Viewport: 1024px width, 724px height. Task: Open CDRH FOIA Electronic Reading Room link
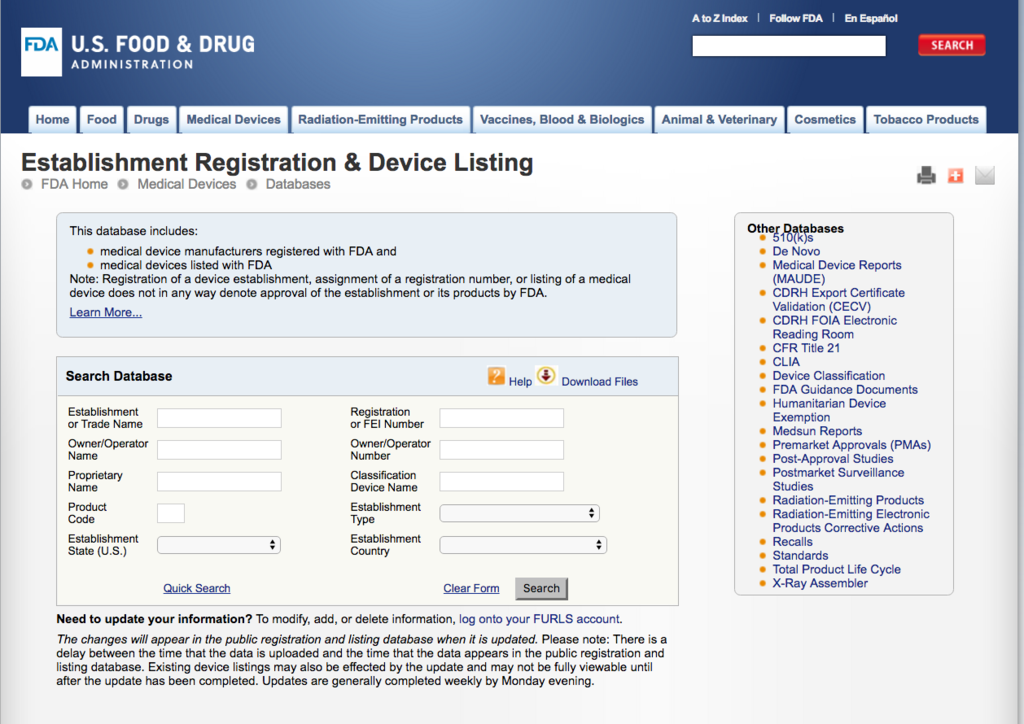coord(835,327)
